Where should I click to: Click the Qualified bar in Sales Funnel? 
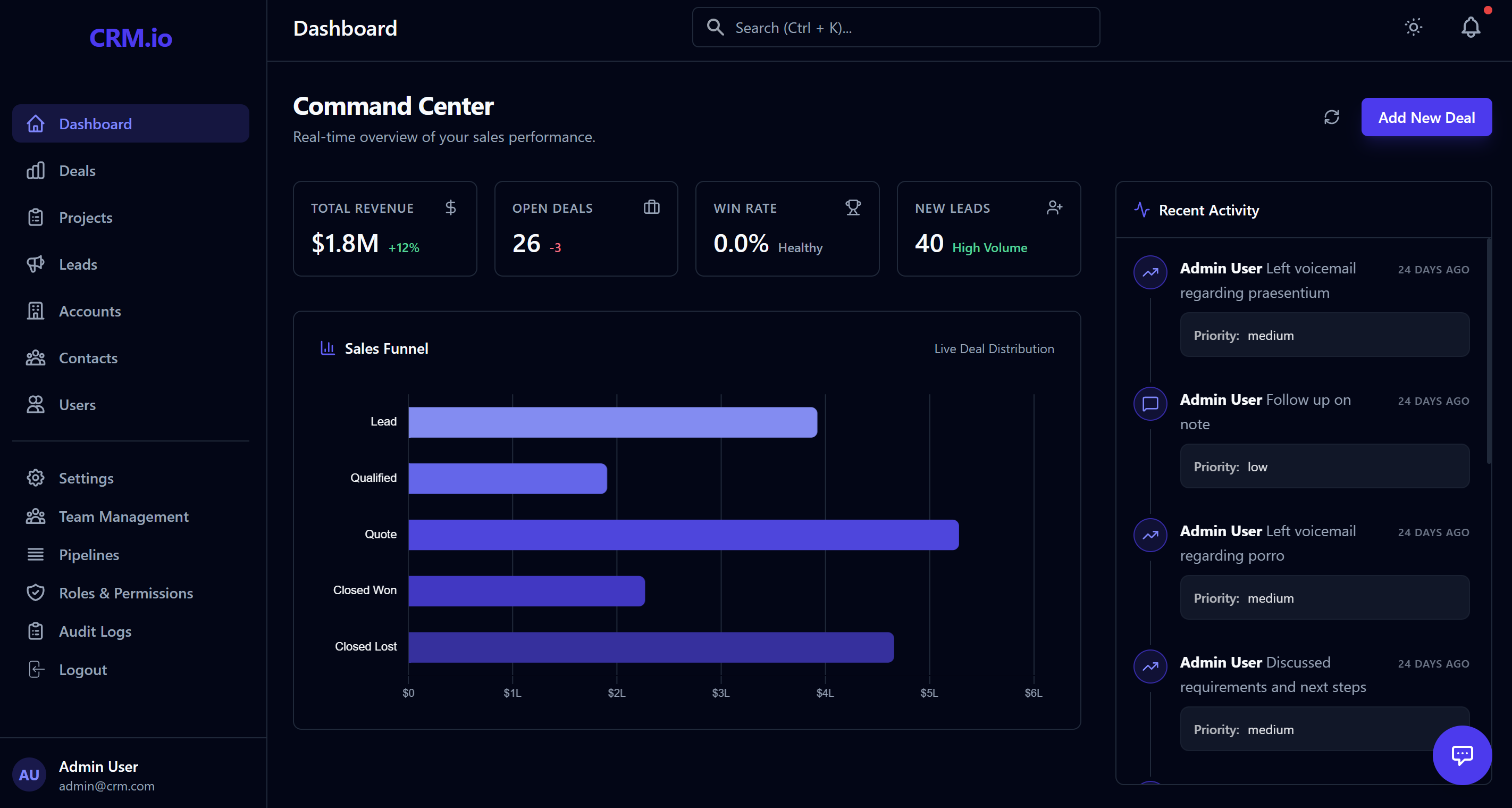point(507,478)
